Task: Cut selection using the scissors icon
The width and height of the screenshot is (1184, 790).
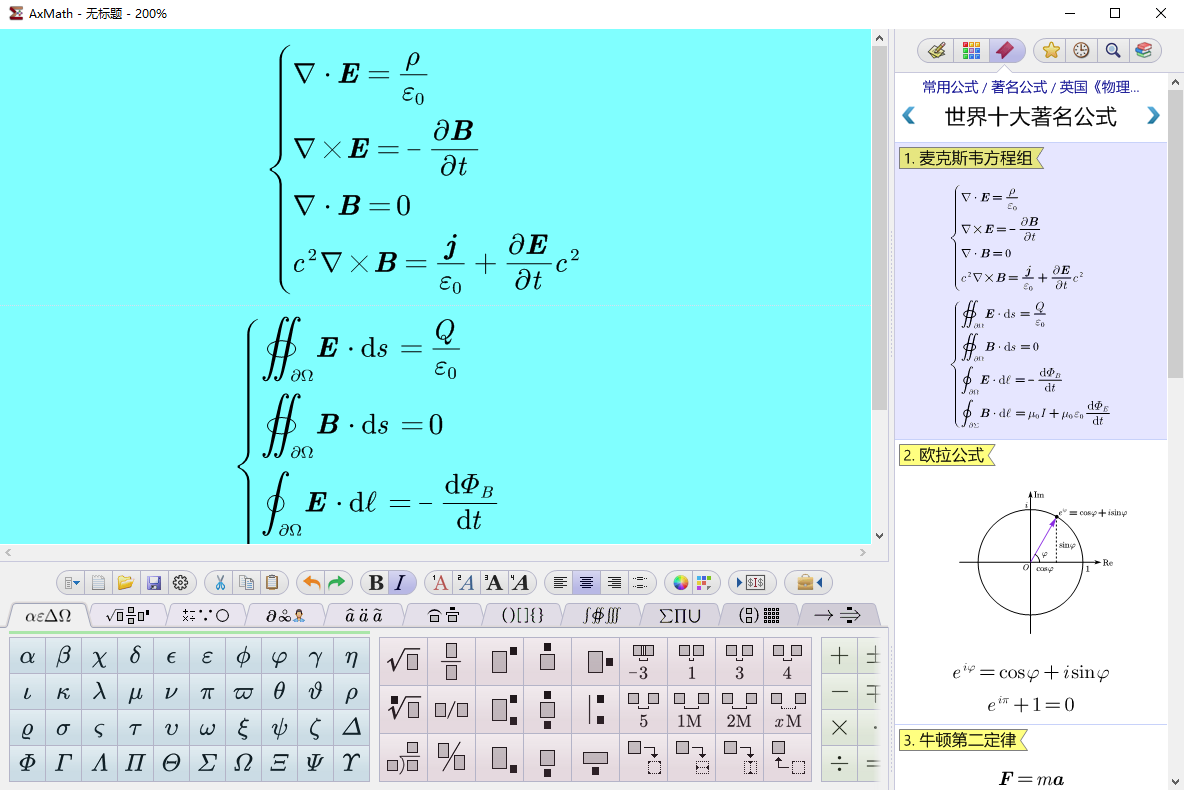Action: click(x=219, y=582)
